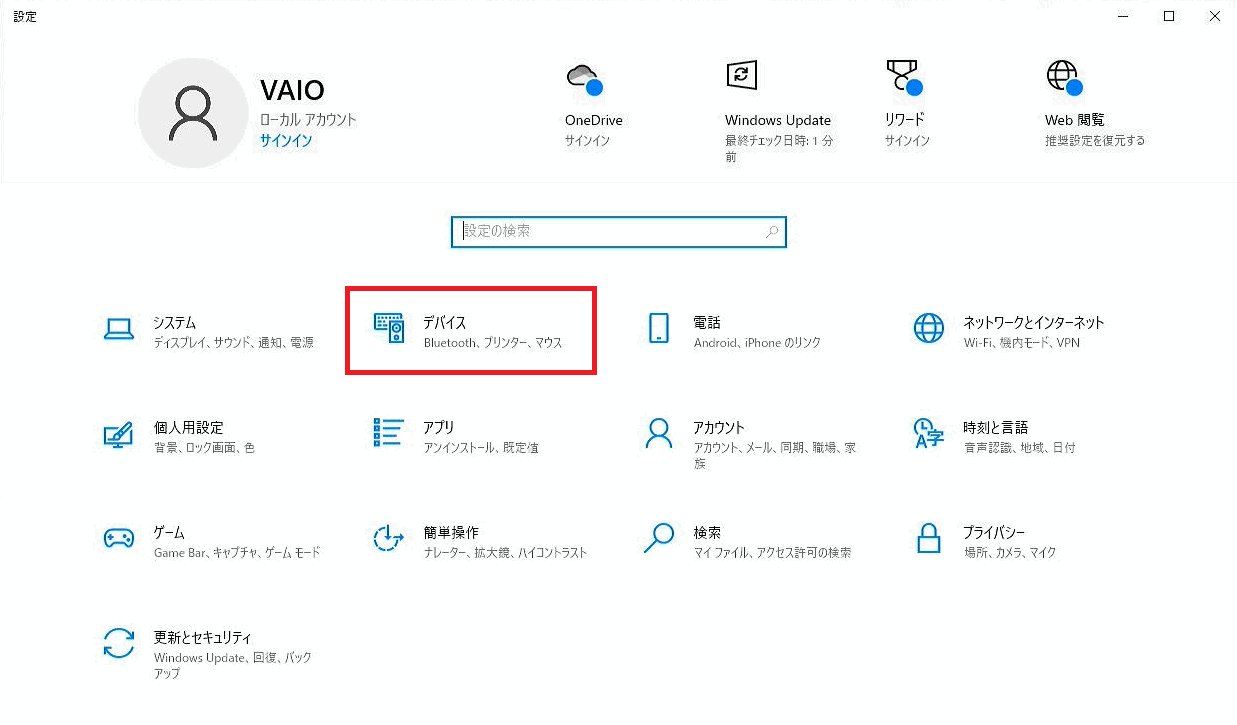
Task: Click the Android、iPhone のリンク description
Action: tap(757, 343)
